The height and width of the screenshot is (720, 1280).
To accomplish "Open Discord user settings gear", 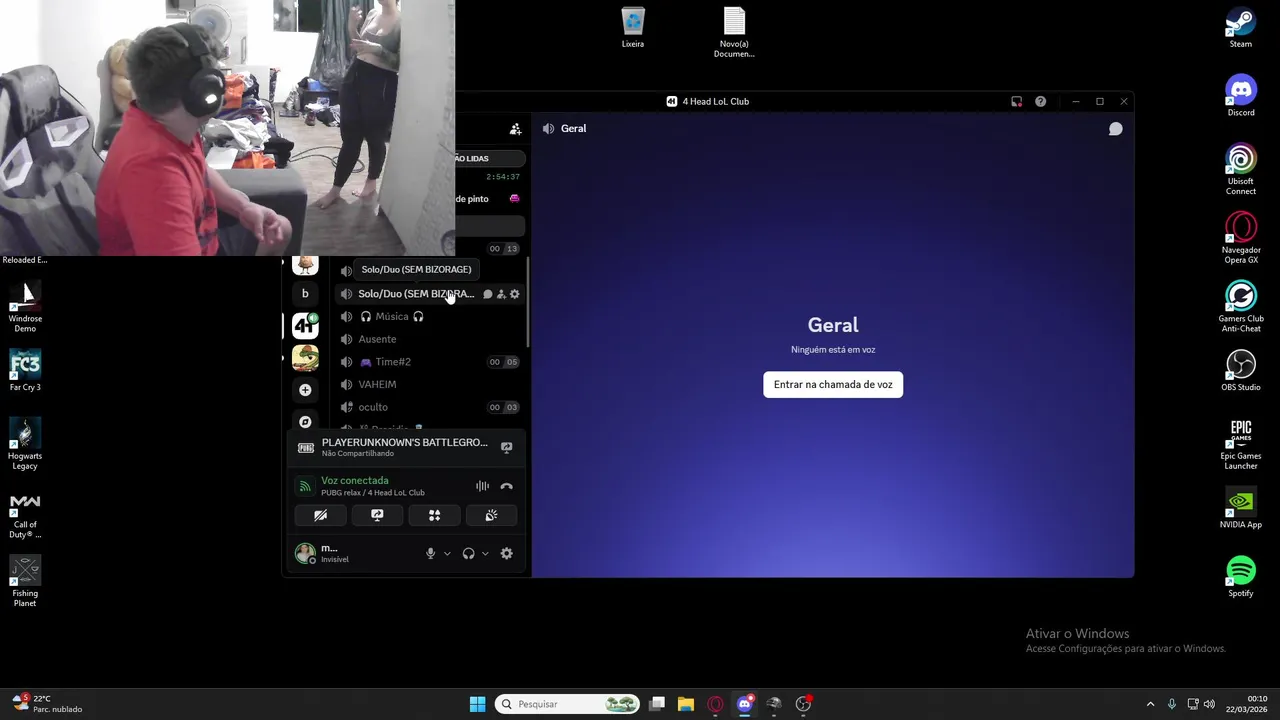I will click(506, 553).
